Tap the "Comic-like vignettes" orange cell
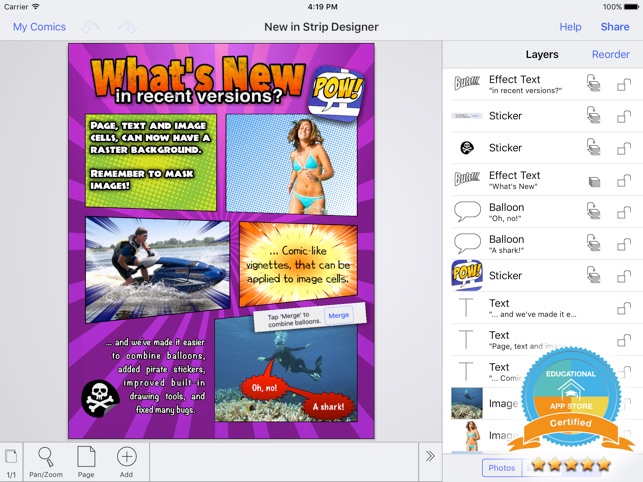Image resolution: width=643 pixels, height=482 pixels. click(x=298, y=264)
